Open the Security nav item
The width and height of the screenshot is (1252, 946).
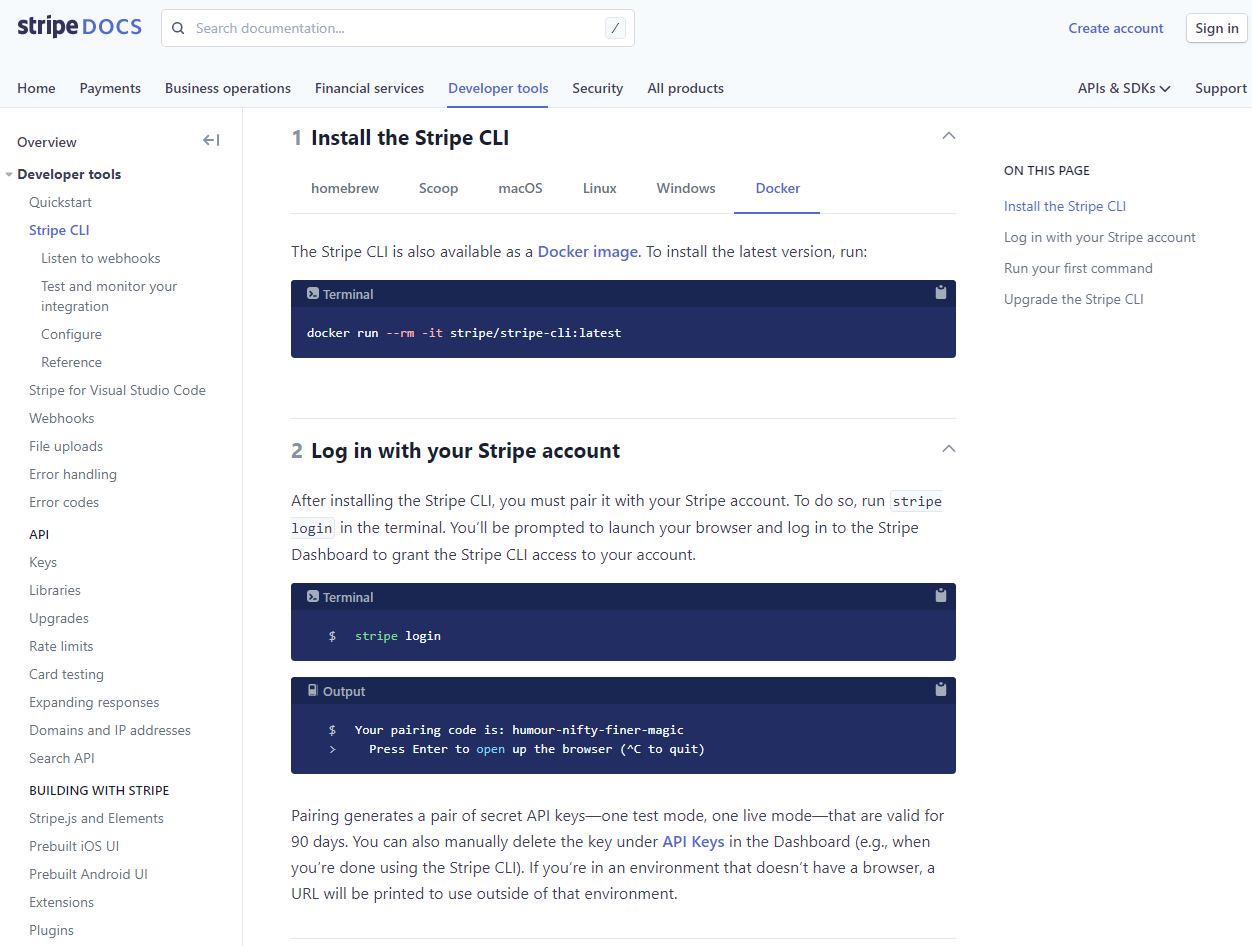(598, 88)
